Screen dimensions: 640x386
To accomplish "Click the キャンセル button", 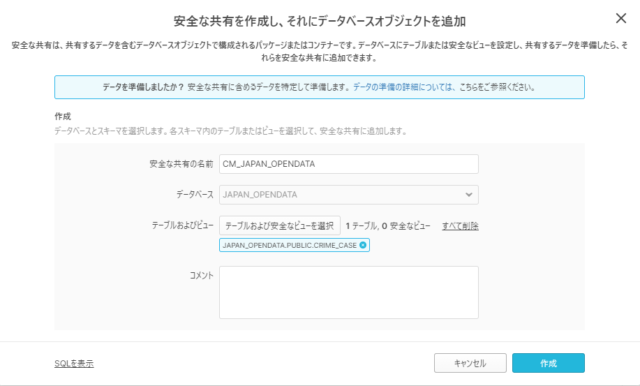I will point(470,363).
